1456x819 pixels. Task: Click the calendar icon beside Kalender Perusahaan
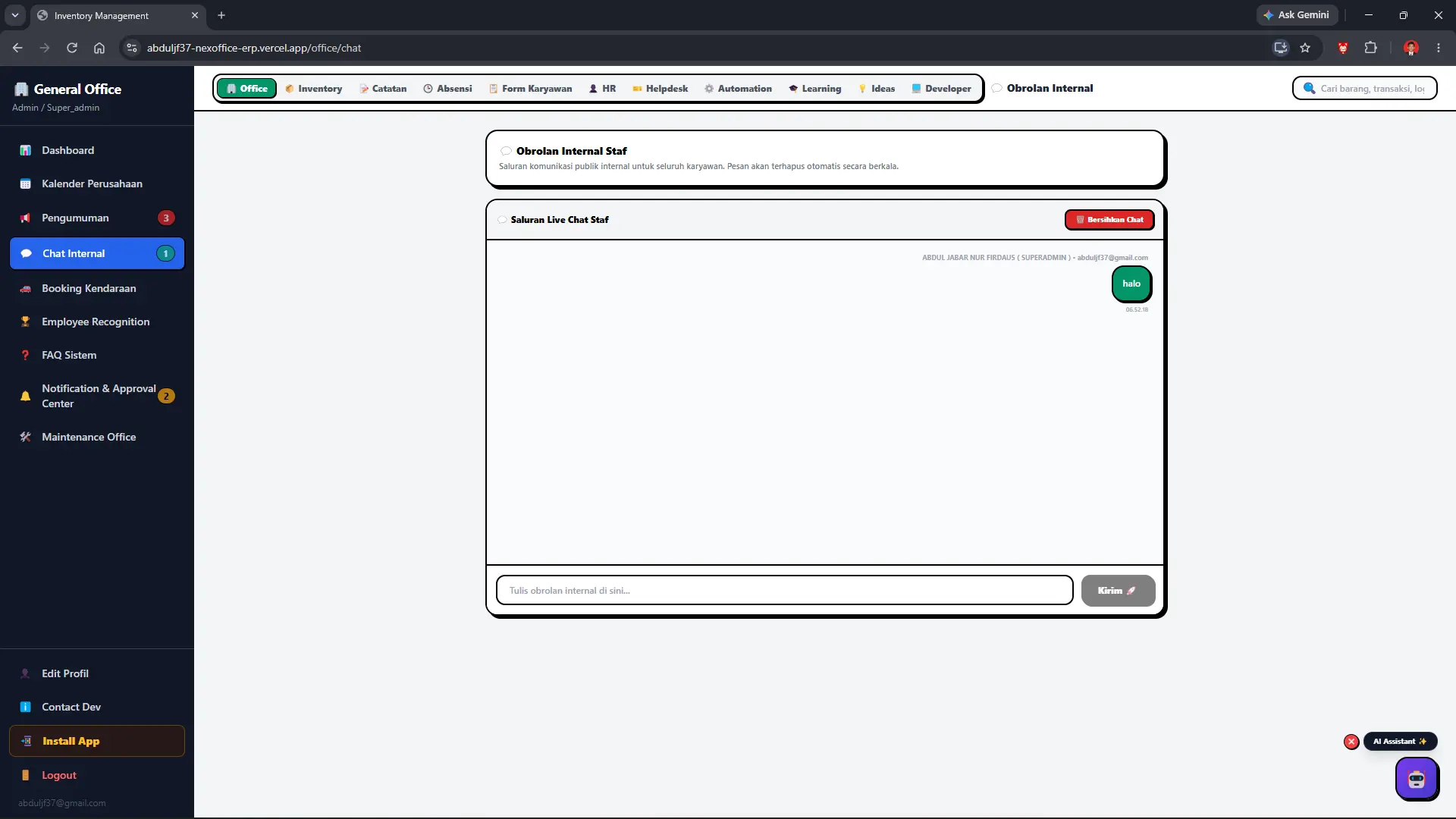[25, 184]
